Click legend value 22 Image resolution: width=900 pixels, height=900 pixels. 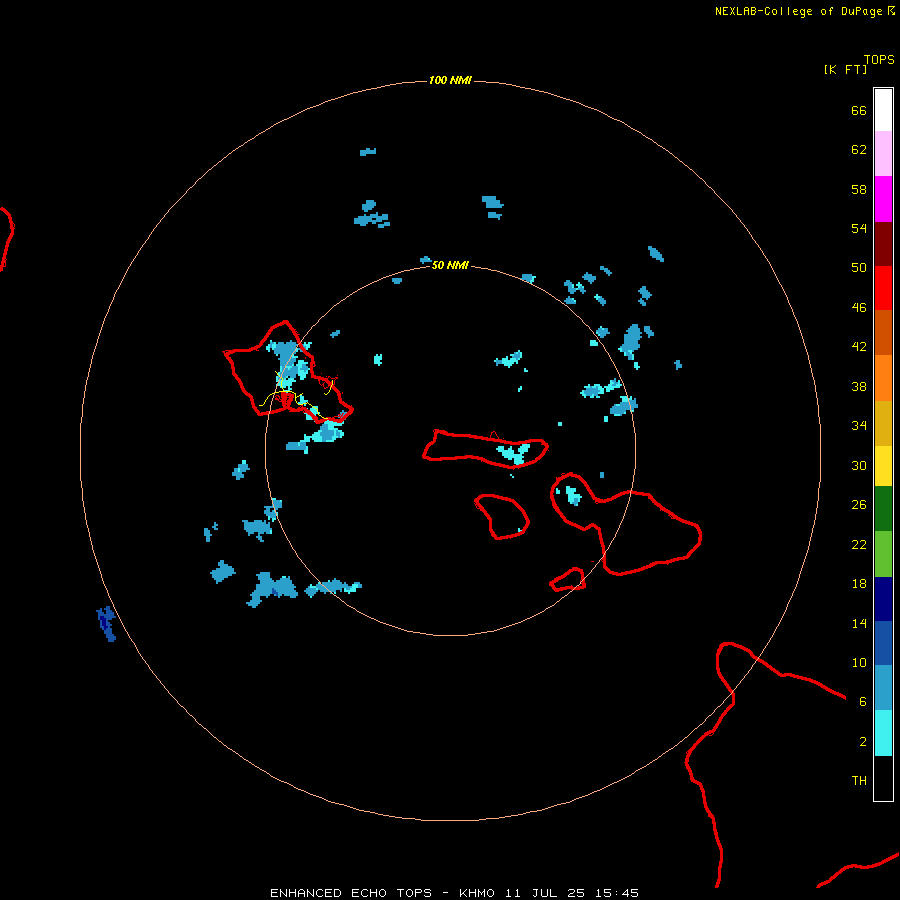(x=859, y=545)
